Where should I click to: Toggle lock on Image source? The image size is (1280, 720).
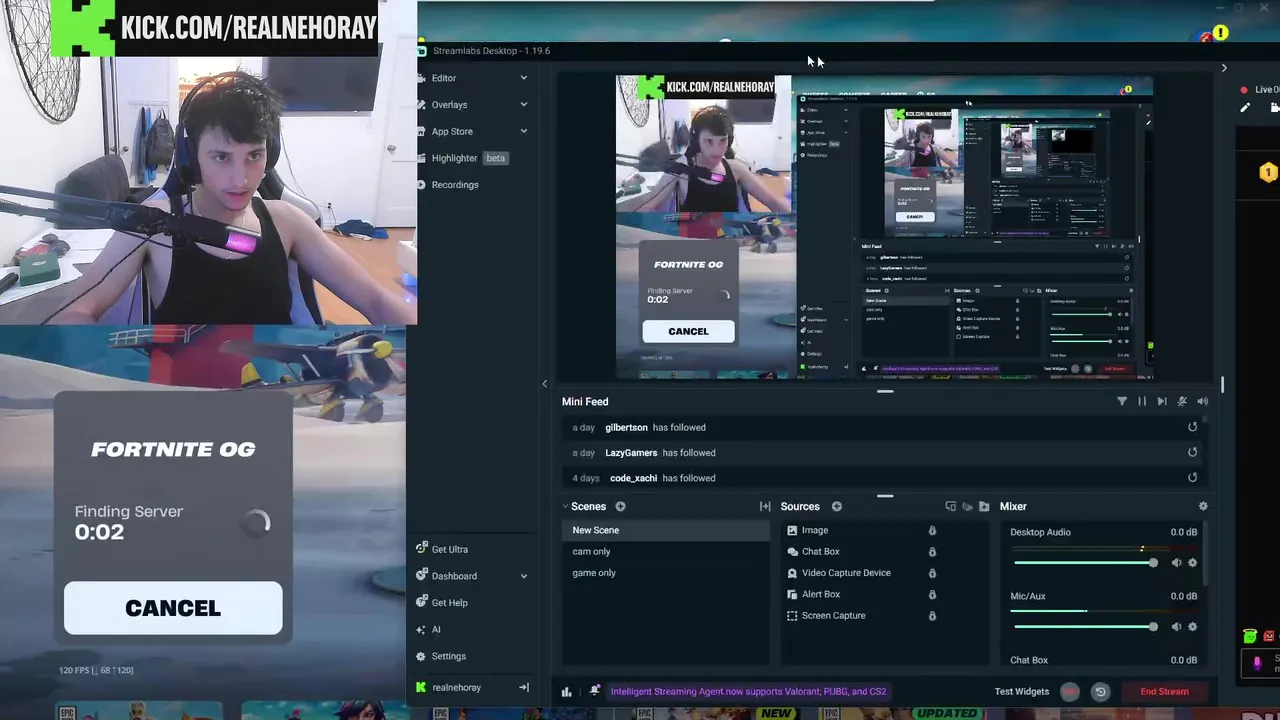pos(932,531)
